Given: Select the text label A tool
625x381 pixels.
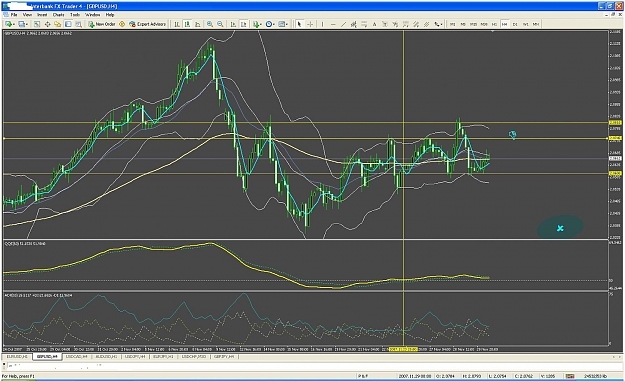Looking at the screenshot, I should (374, 24).
